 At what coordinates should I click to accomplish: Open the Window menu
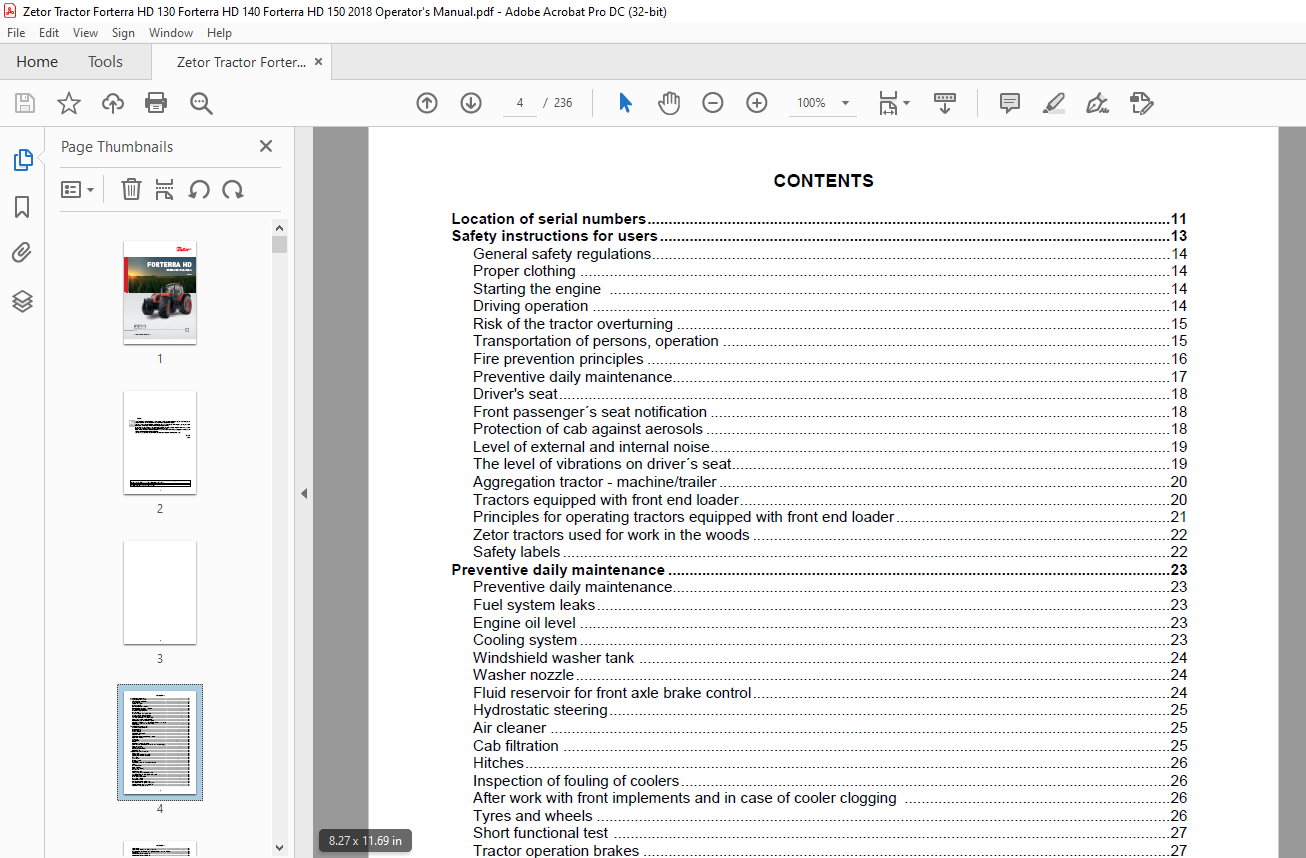[171, 33]
